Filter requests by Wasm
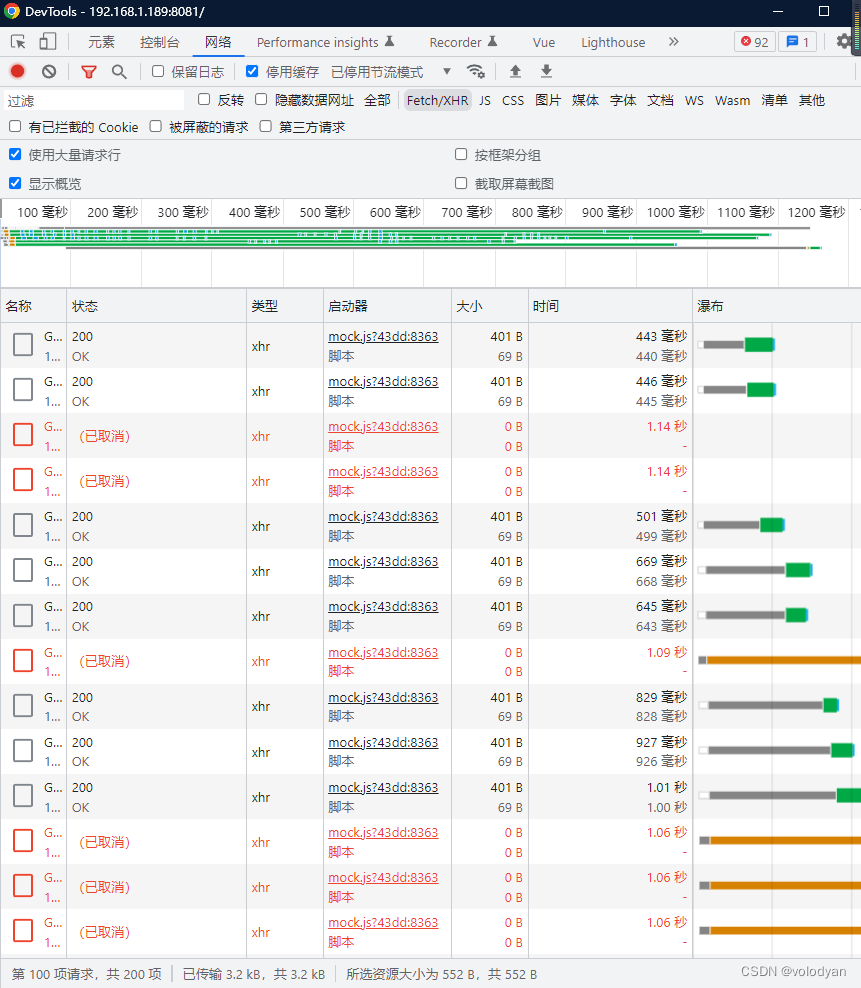The width and height of the screenshot is (861, 988). pos(732,100)
